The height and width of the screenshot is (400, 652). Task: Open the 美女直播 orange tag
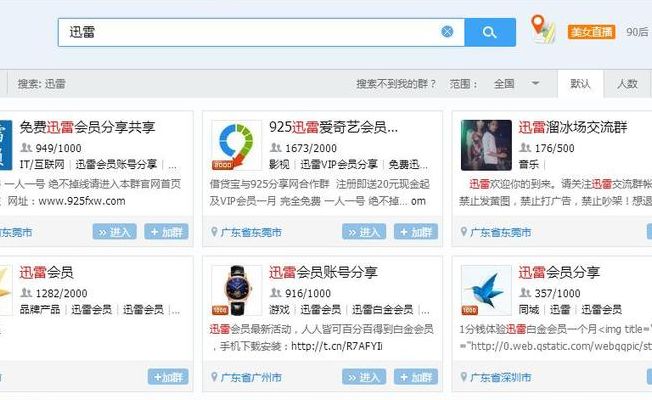[x=591, y=32]
